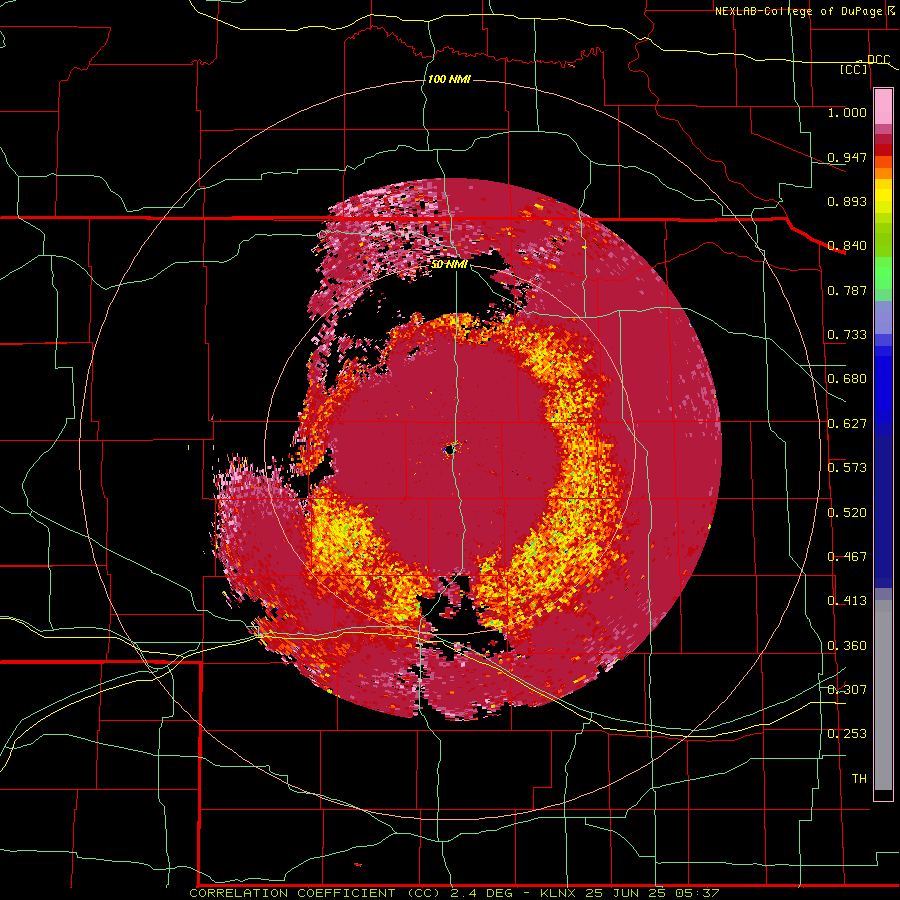The image size is (900, 900).
Task: Click the TH label on the legend
Action: tap(859, 779)
